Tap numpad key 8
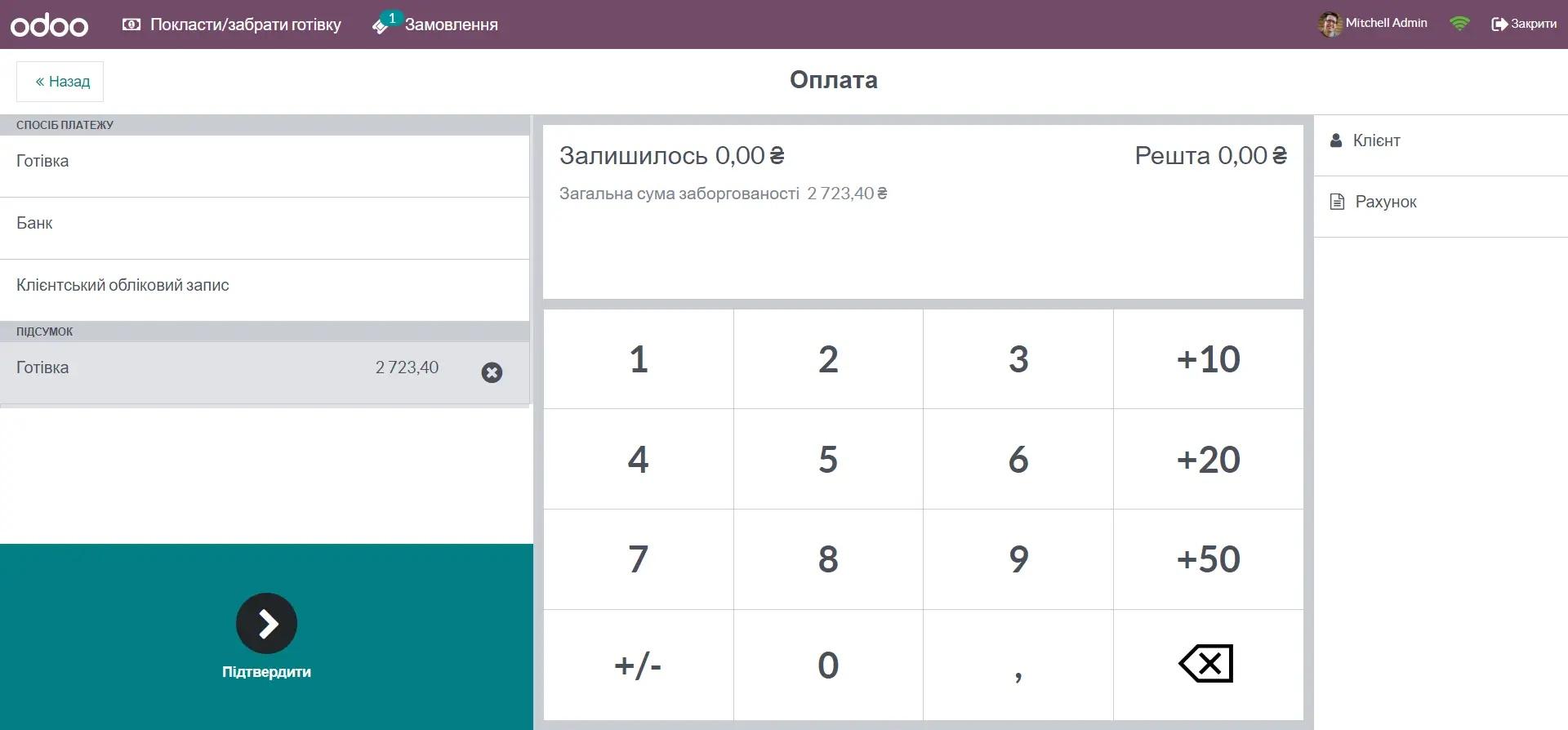 828,559
